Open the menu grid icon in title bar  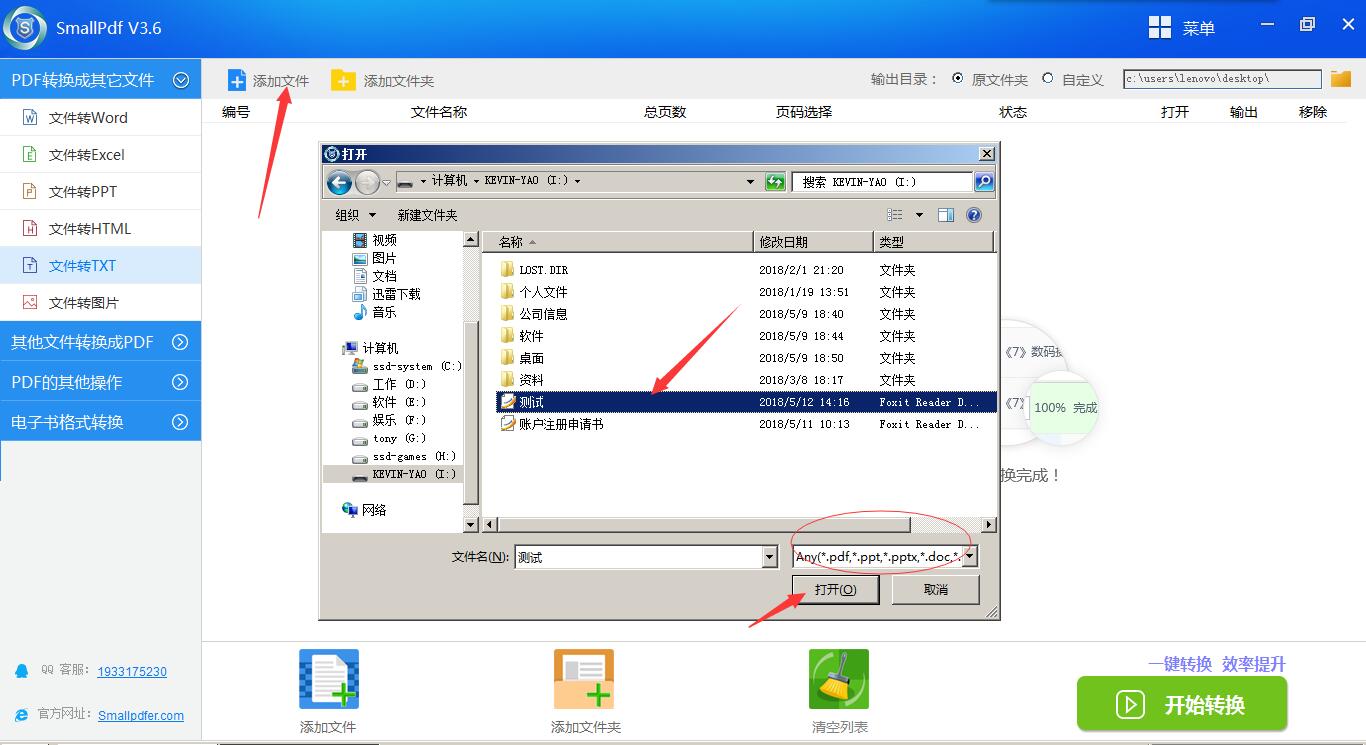point(1160,27)
